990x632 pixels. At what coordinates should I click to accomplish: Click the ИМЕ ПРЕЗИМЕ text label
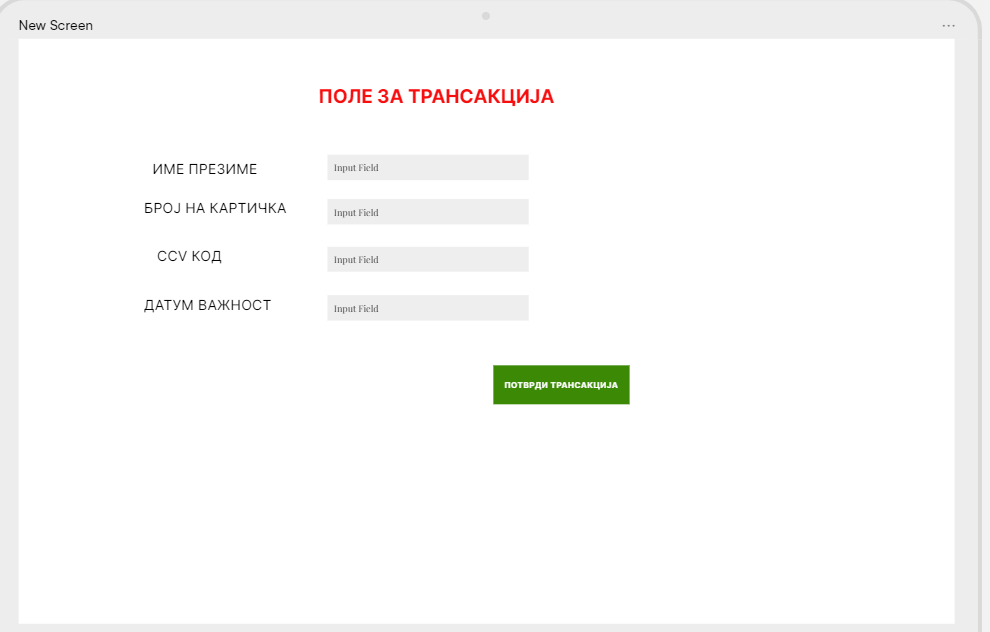[205, 169]
